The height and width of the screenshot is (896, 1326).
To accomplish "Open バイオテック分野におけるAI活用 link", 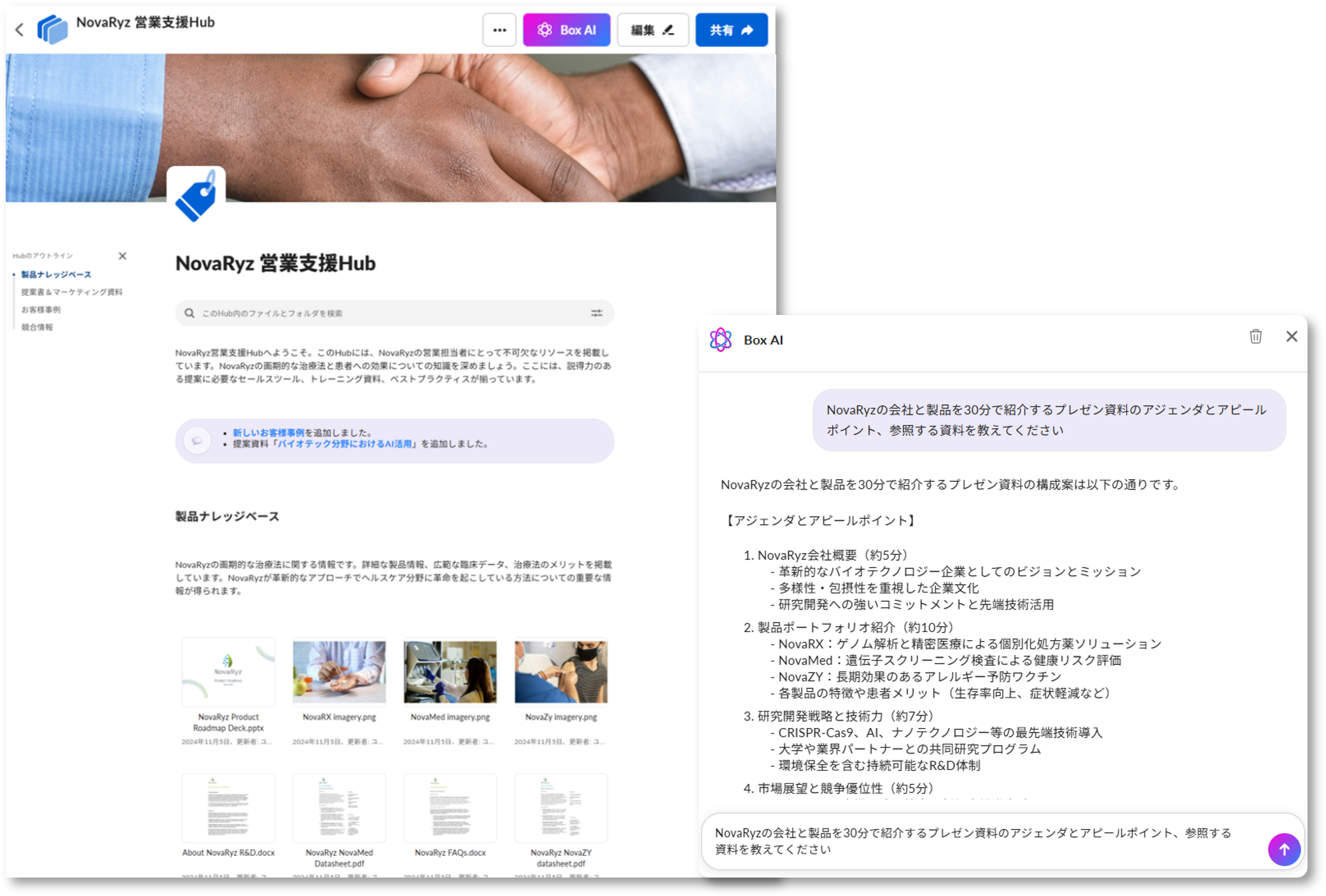I will 344,444.
